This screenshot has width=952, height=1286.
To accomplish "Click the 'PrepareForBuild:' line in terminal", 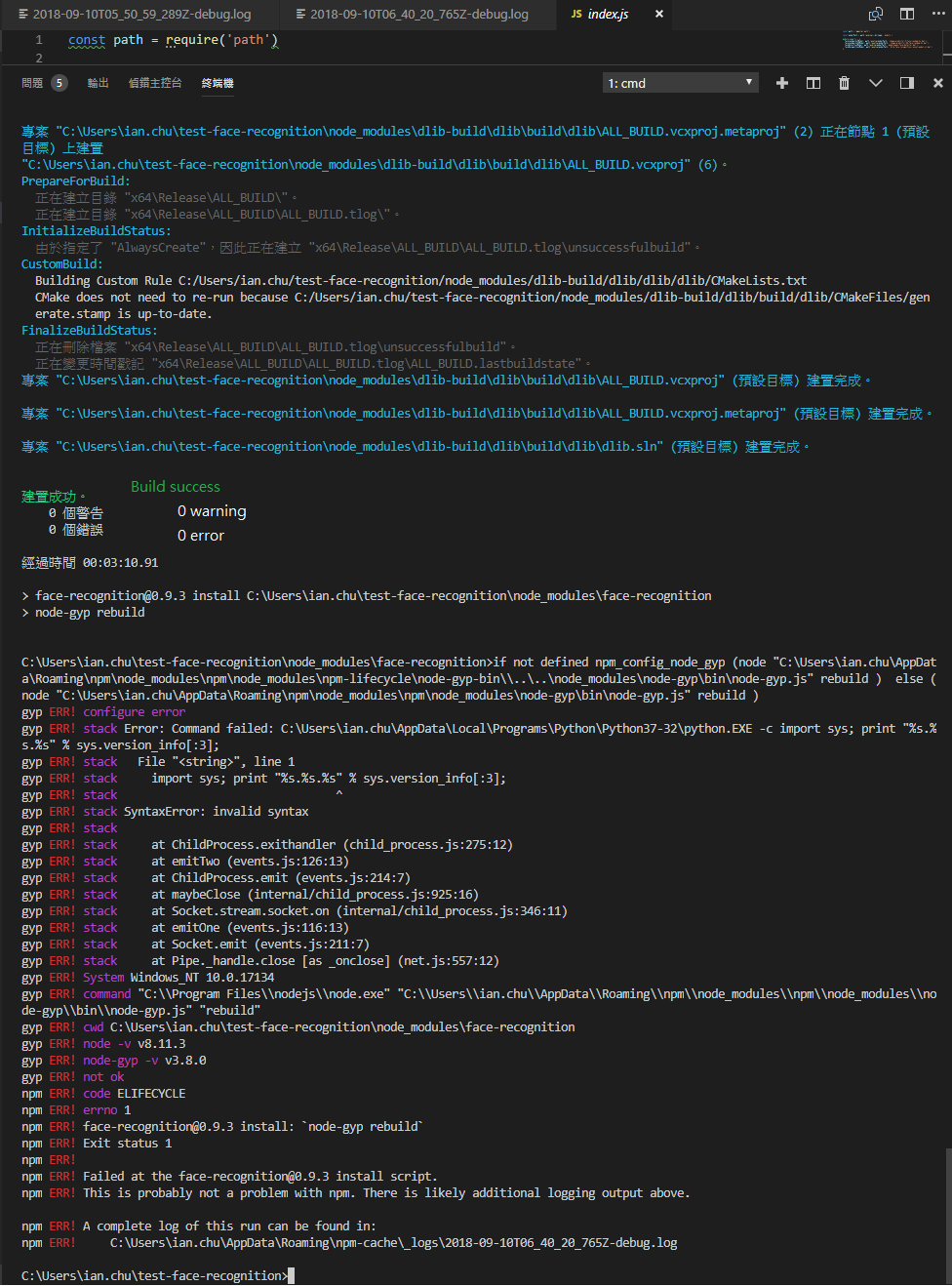I will (x=76, y=181).
